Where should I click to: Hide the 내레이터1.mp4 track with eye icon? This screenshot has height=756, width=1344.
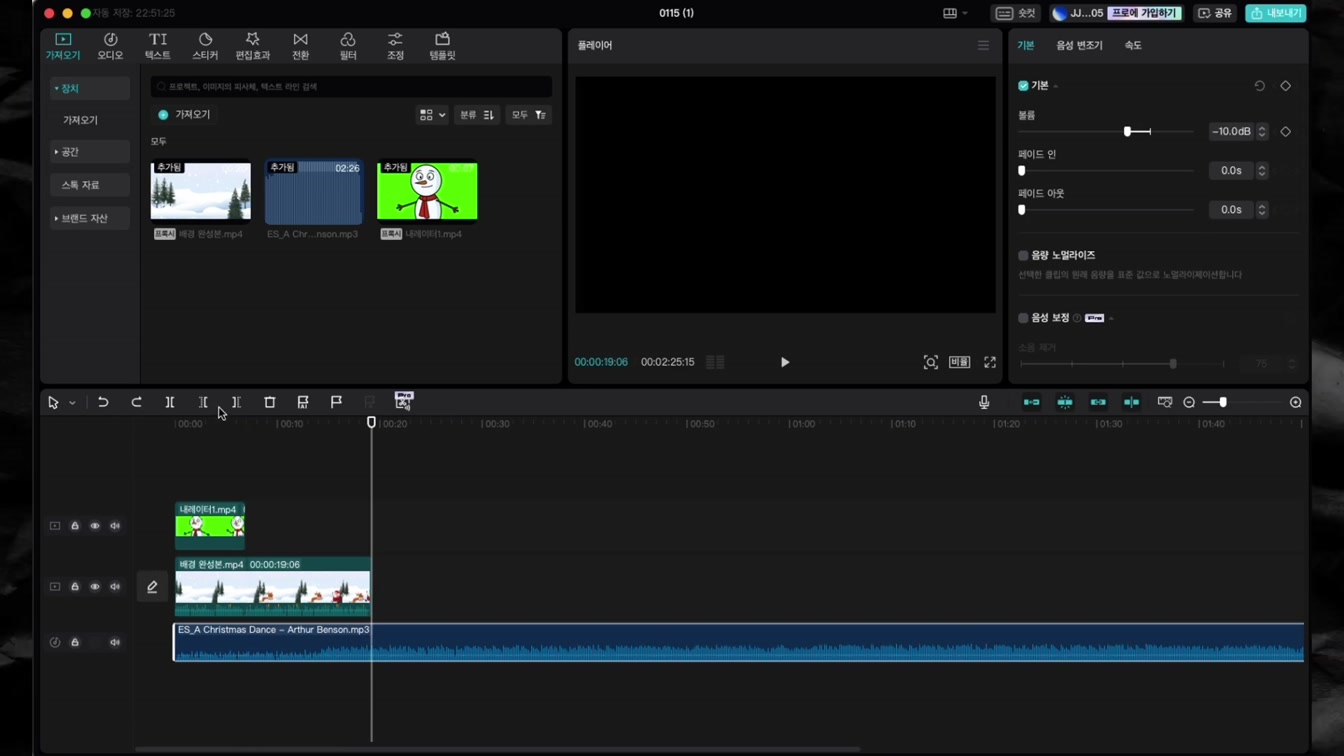point(95,526)
